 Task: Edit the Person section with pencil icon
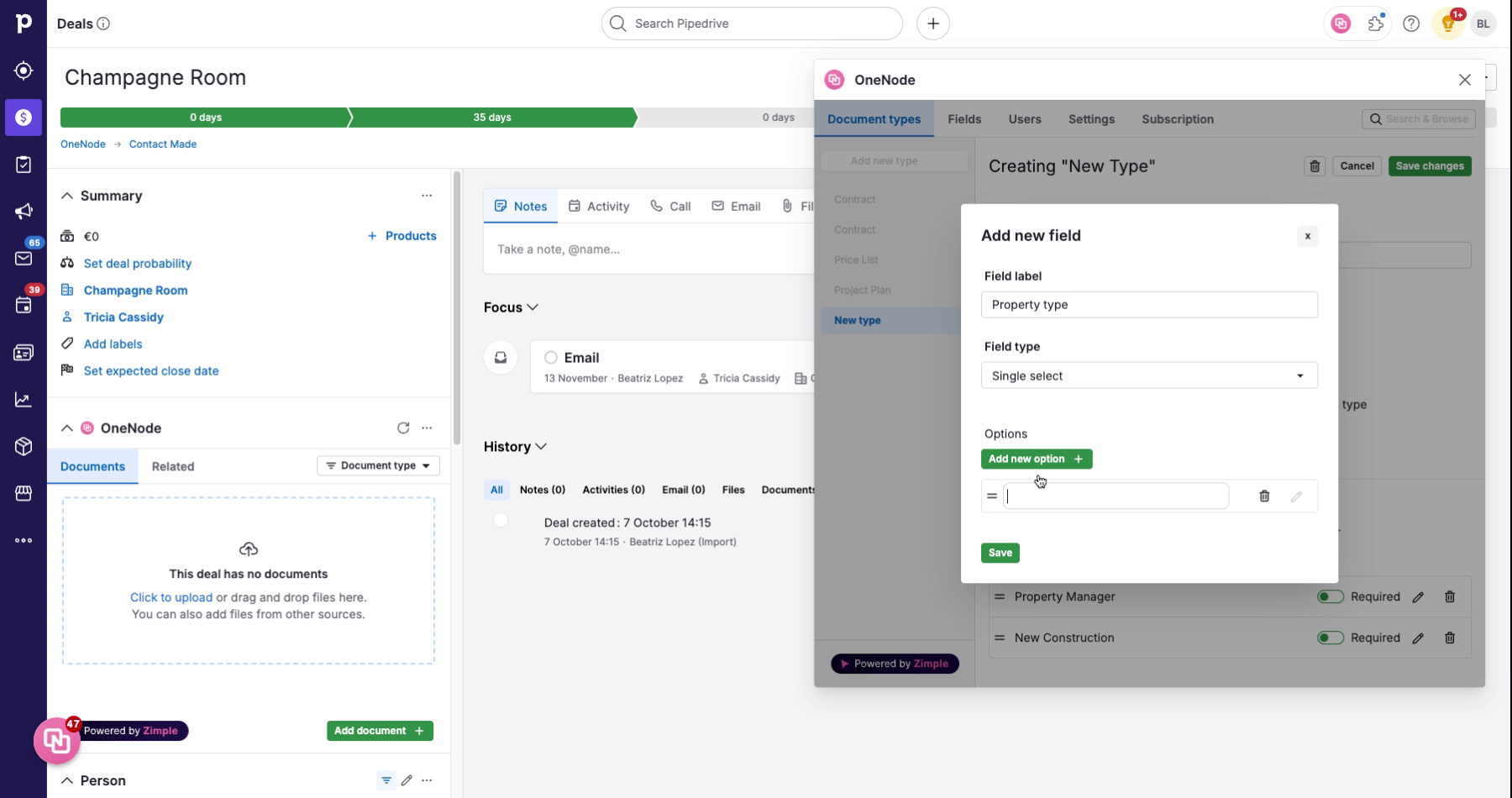407,780
